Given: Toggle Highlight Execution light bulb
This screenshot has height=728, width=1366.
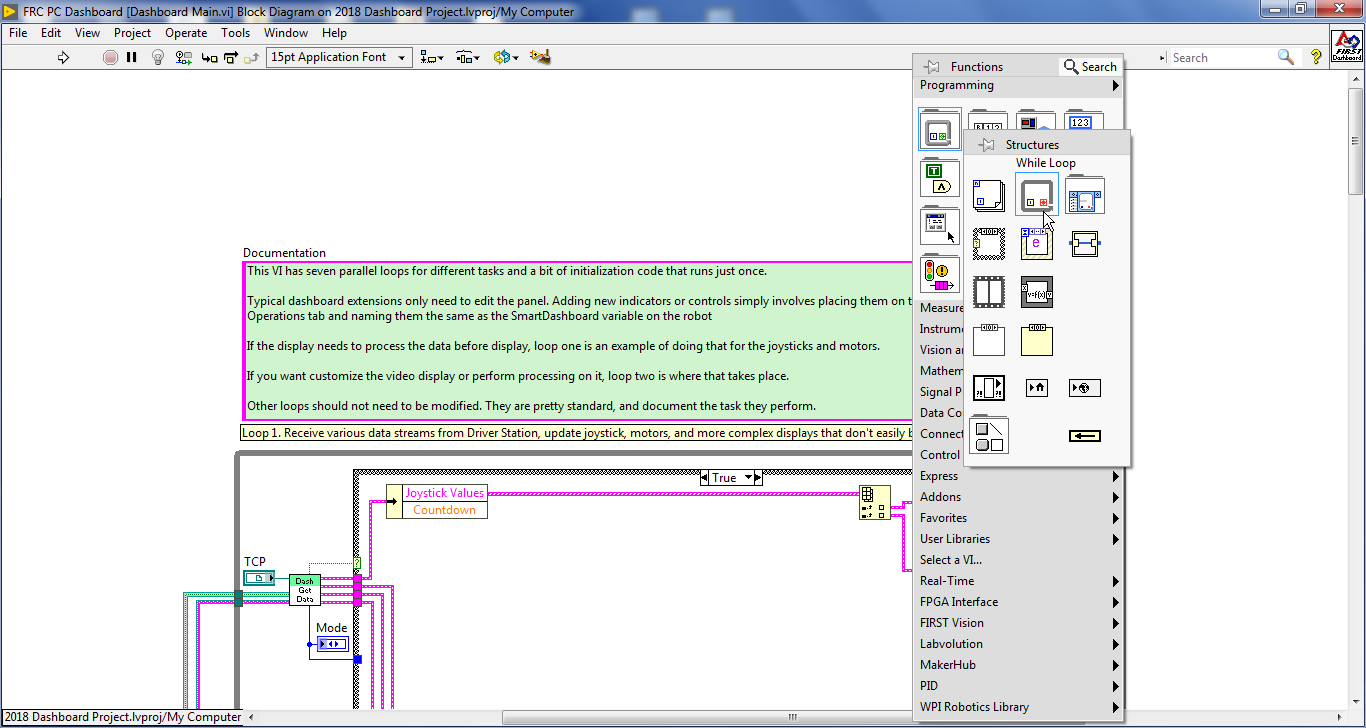Looking at the screenshot, I should (158, 57).
